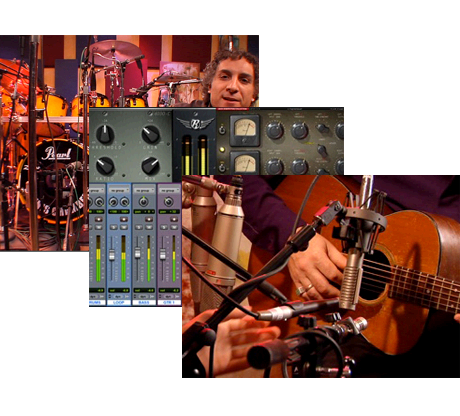Click the Mix knob on the compressor
Screen dimensions: 460x416
pyautogui.click(x=151, y=165)
